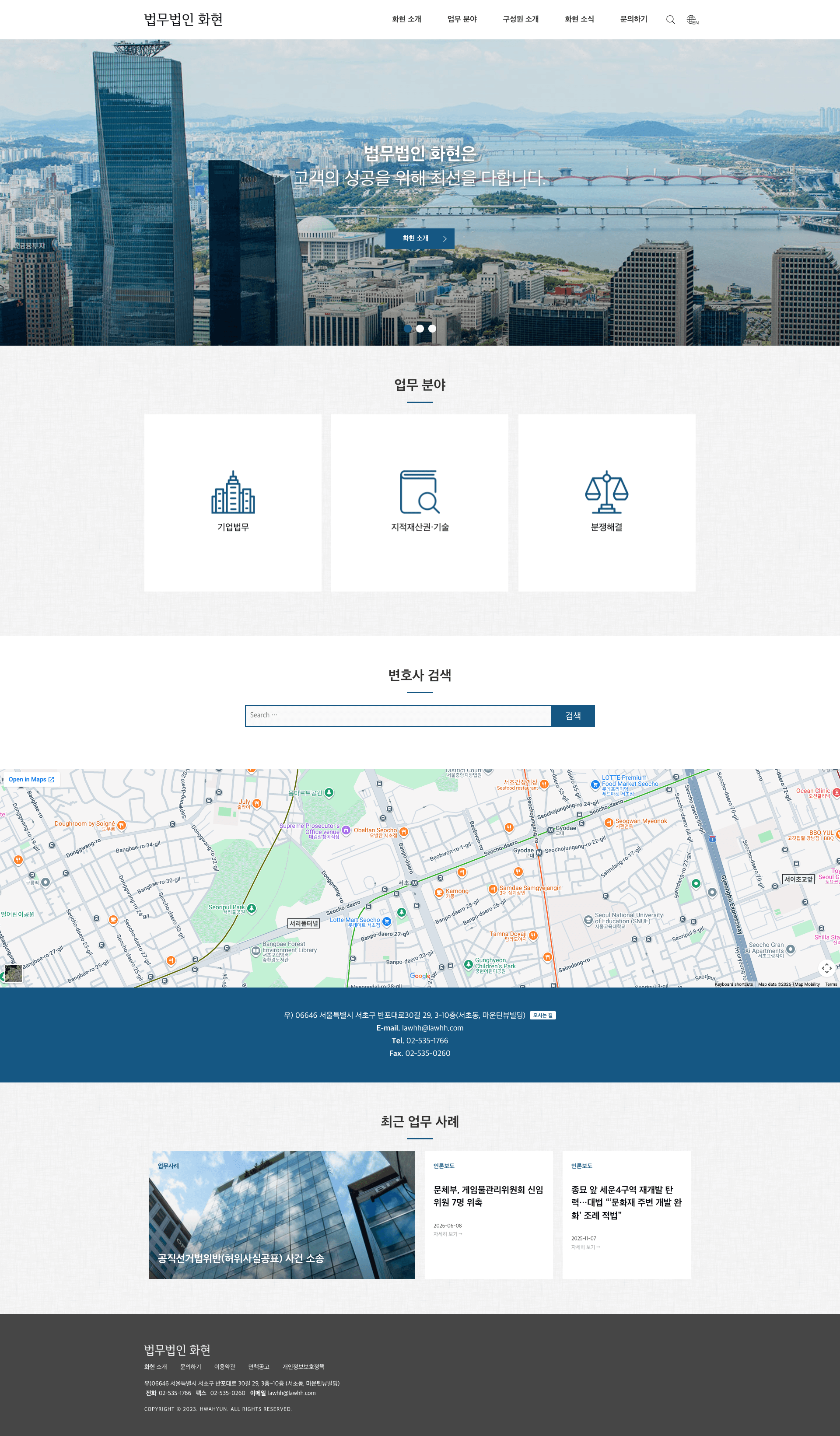The height and width of the screenshot is (1436, 840).
Task: Click Seogwan Myeonok restaurant marker
Action: pyautogui.click(x=609, y=823)
